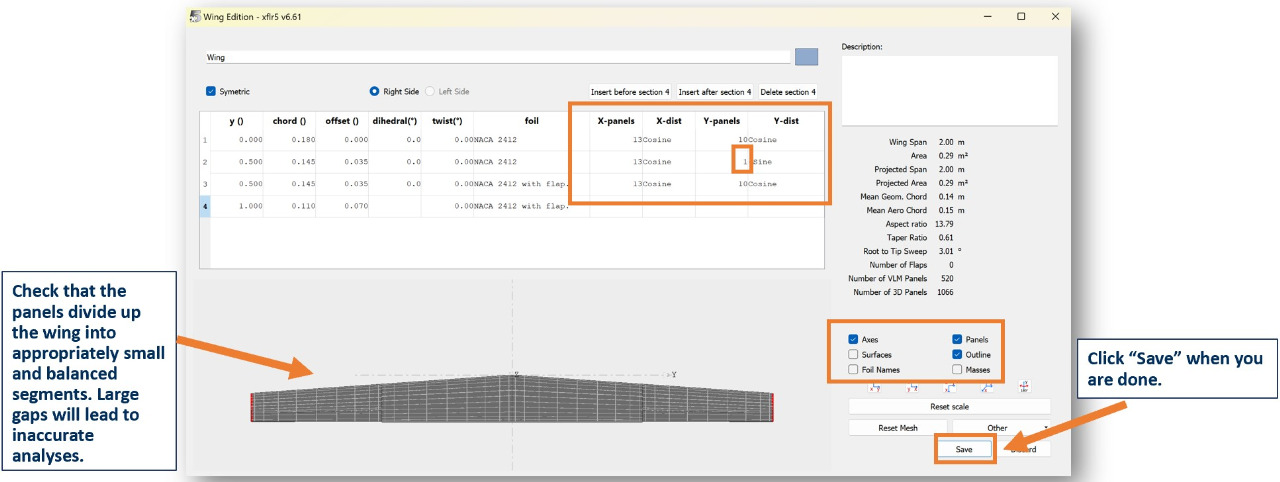The width and height of the screenshot is (1280, 482).
Task: Enable the Surfaces checkbox
Action: pos(853,354)
